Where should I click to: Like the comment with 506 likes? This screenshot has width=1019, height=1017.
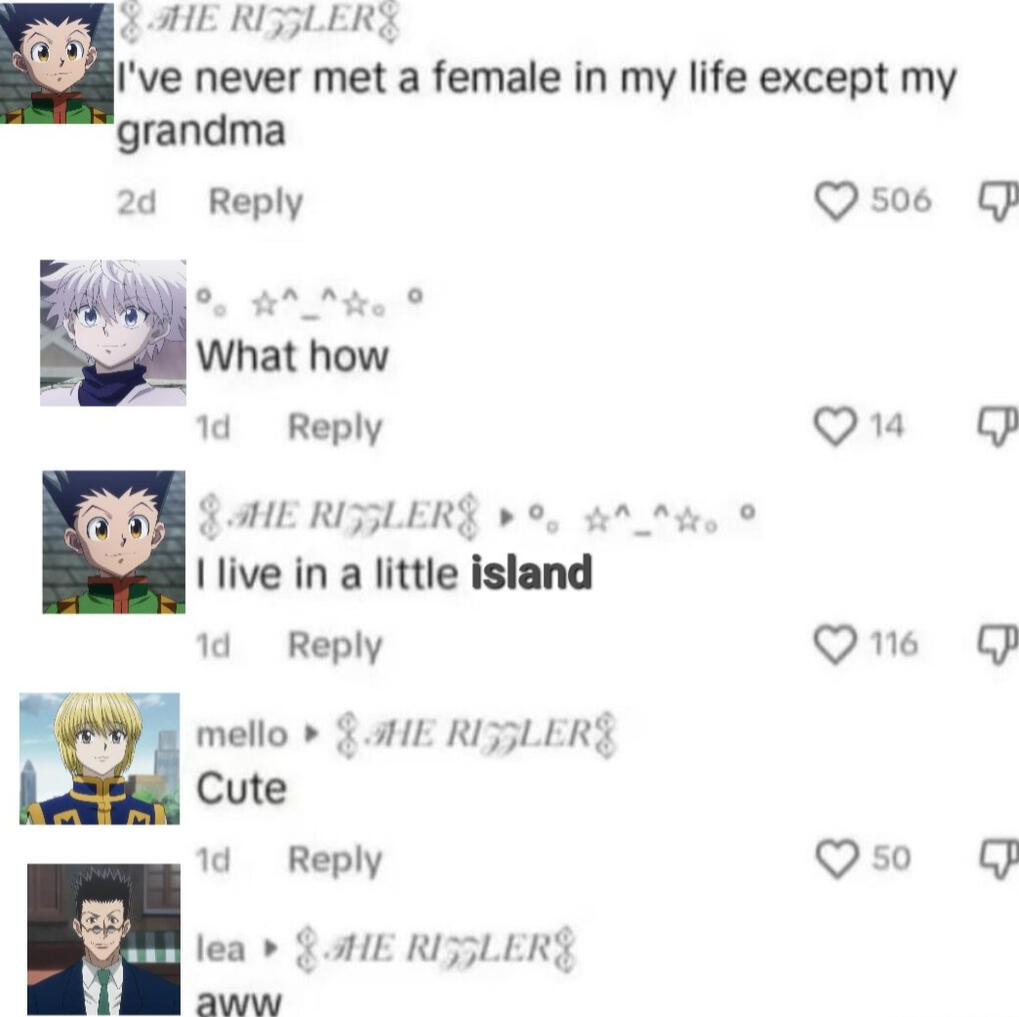pyautogui.click(x=836, y=201)
